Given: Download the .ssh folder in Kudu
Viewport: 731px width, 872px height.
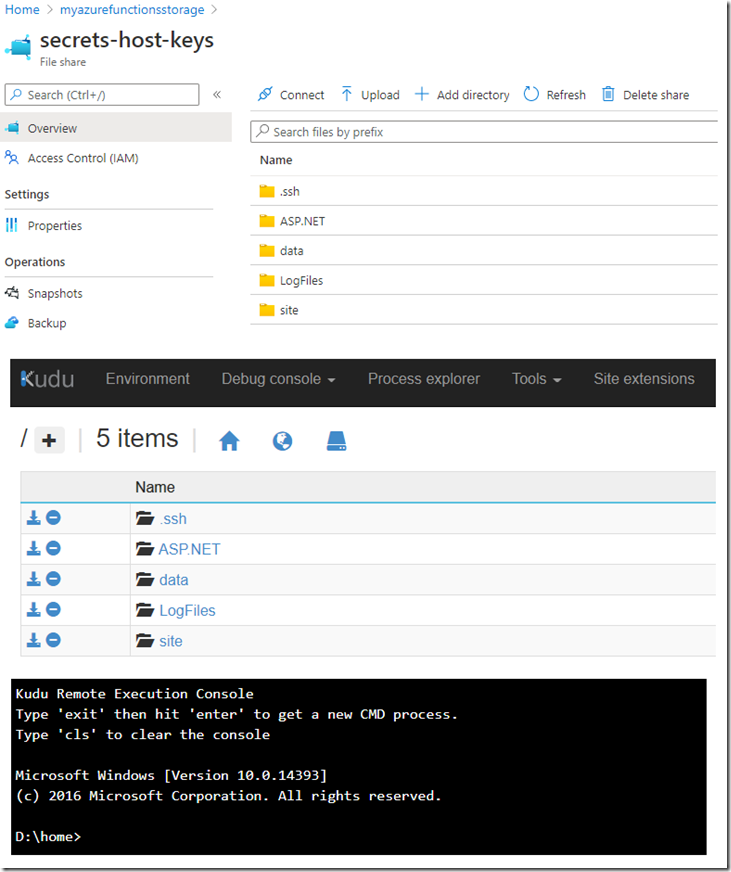Looking at the screenshot, I should click(33, 518).
